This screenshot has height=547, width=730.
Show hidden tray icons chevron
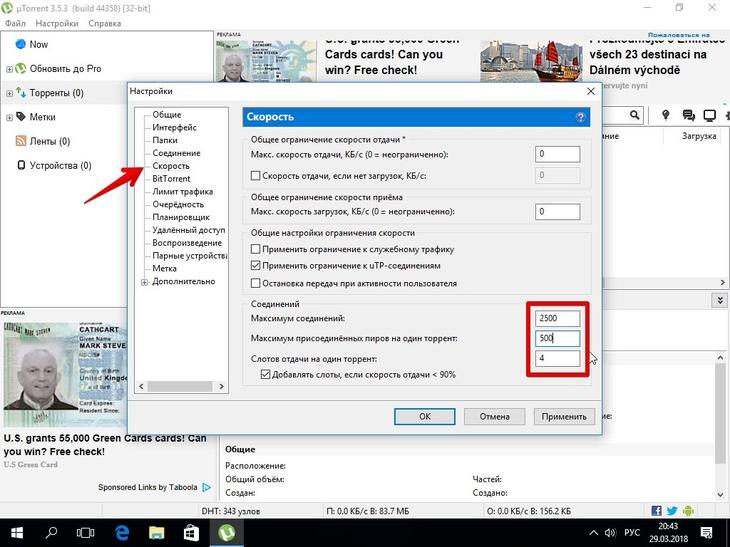594,533
